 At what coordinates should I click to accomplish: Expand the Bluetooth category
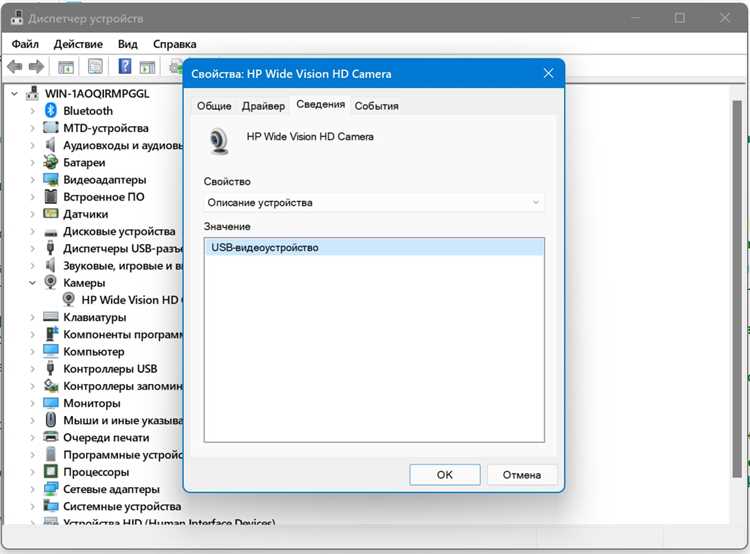tap(32, 111)
